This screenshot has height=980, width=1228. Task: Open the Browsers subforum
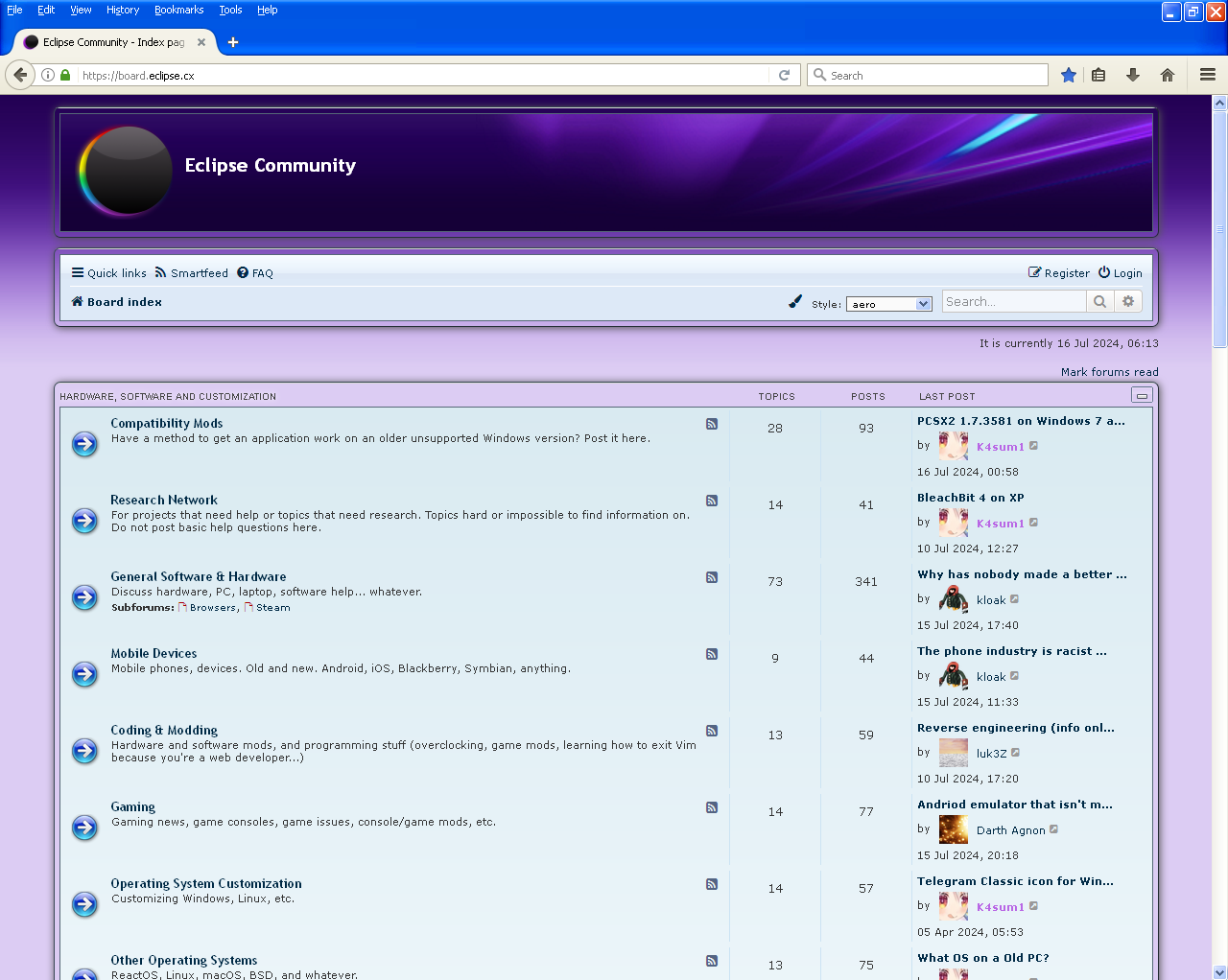click(213, 607)
